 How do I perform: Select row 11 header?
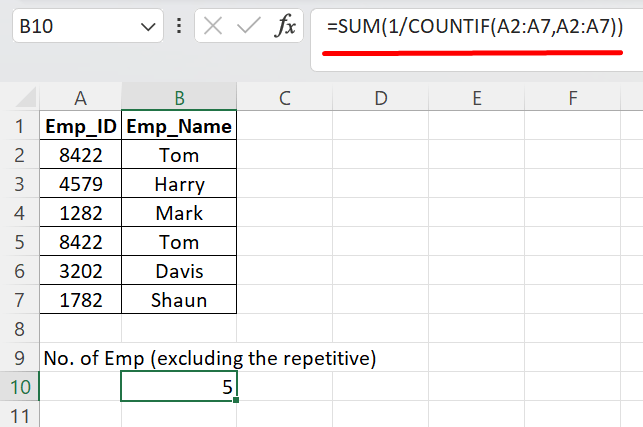(x=19, y=415)
